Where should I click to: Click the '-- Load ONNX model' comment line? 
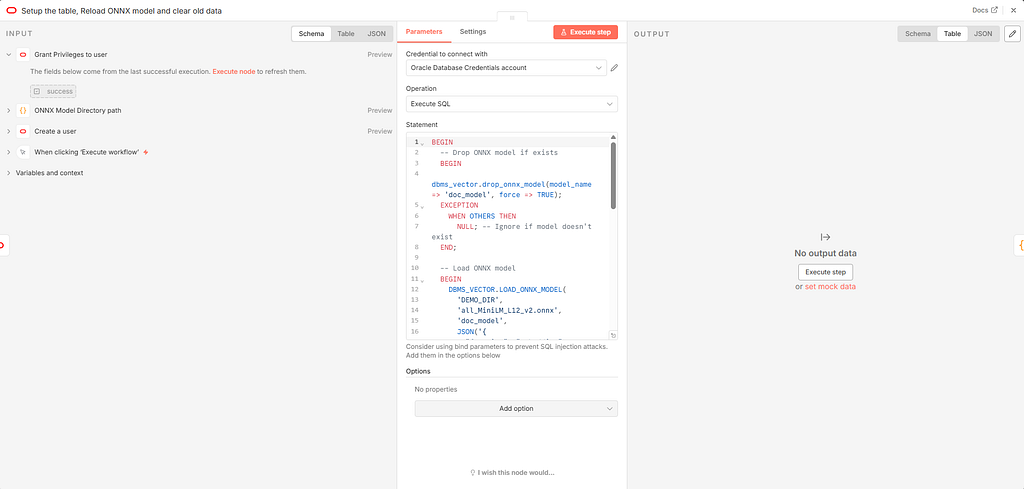point(478,268)
